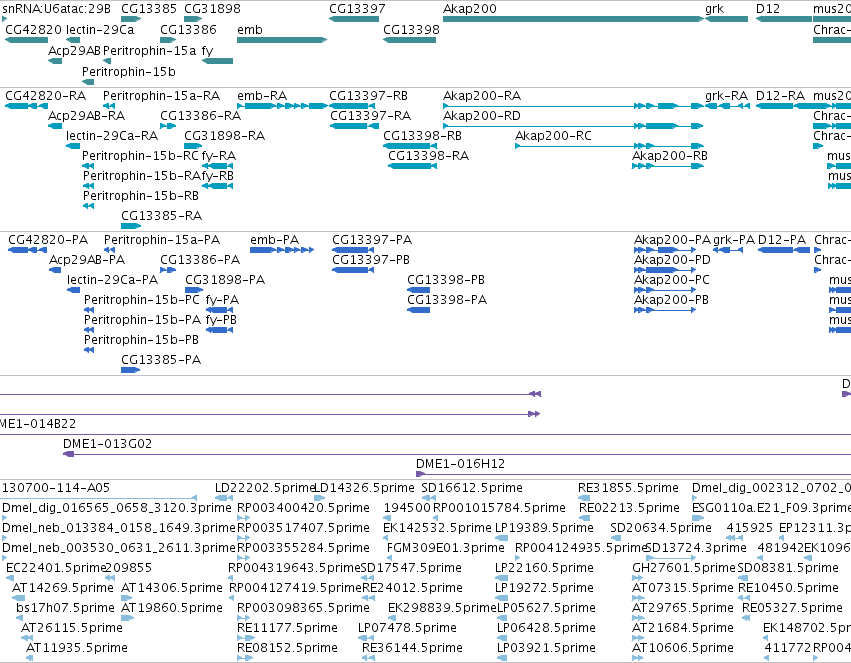This screenshot has height=663, width=851.
Task: Click the CG13385 gene label
Action: pyautogui.click(x=149, y=9)
